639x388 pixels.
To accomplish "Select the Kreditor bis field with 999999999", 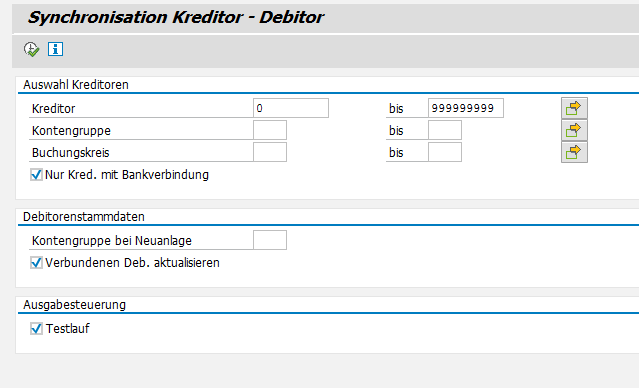I will pos(466,108).
